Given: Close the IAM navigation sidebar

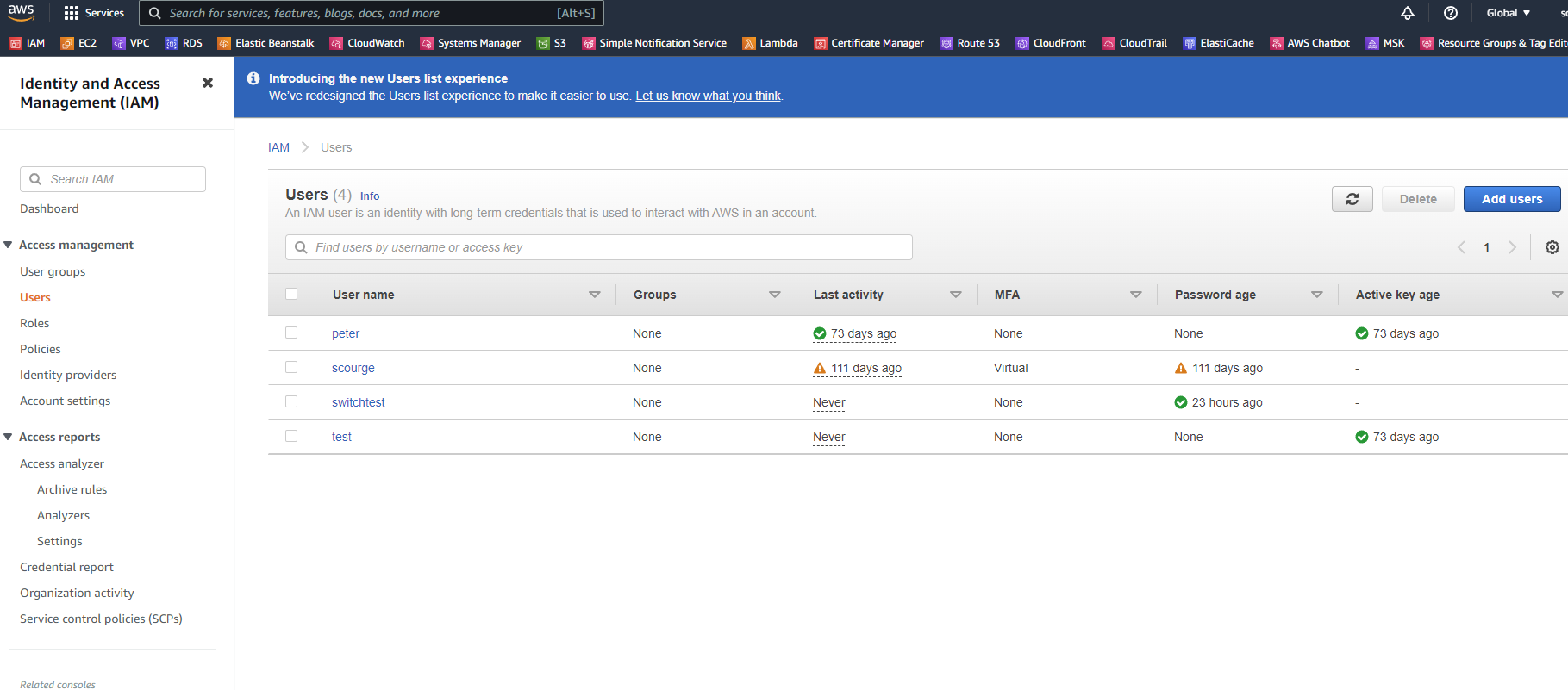Looking at the screenshot, I should pos(208,83).
